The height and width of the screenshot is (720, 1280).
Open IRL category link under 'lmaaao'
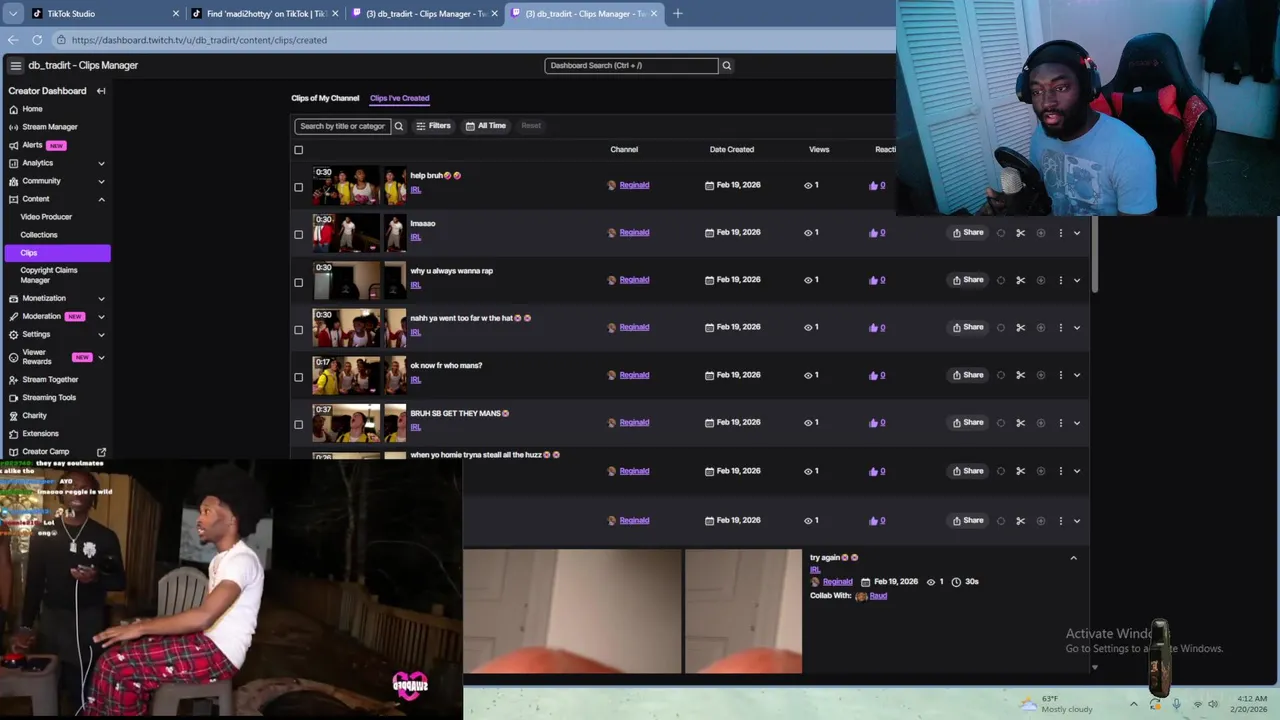tap(416, 237)
